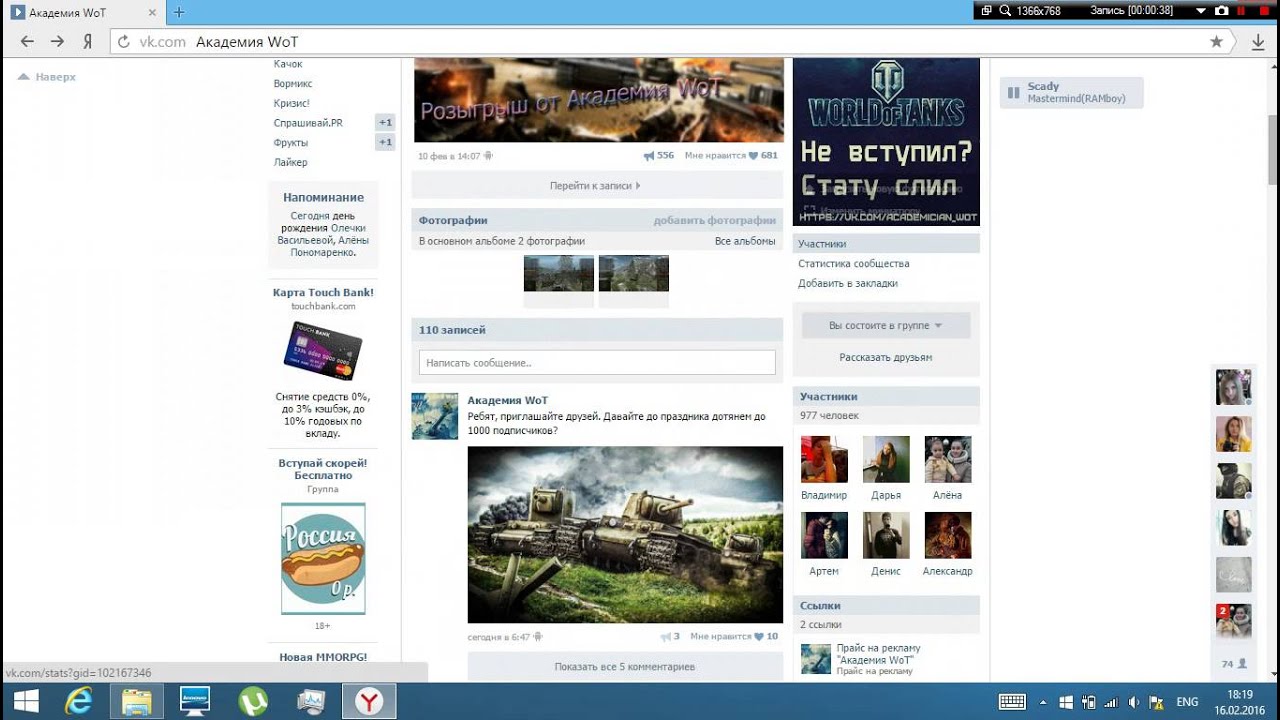Click the browser back arrow
This screenshot has width=1280, height=720.
tap(27, 41)
